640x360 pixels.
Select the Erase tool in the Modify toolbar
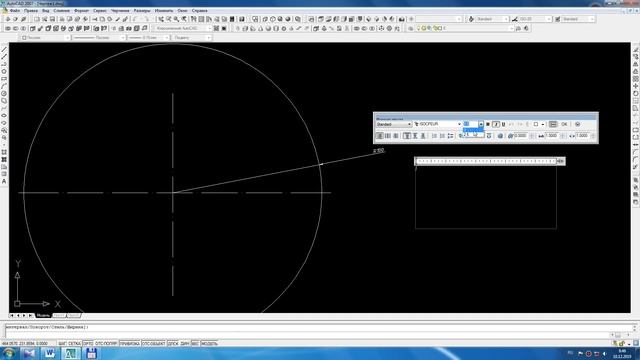[x=636, y=49]
